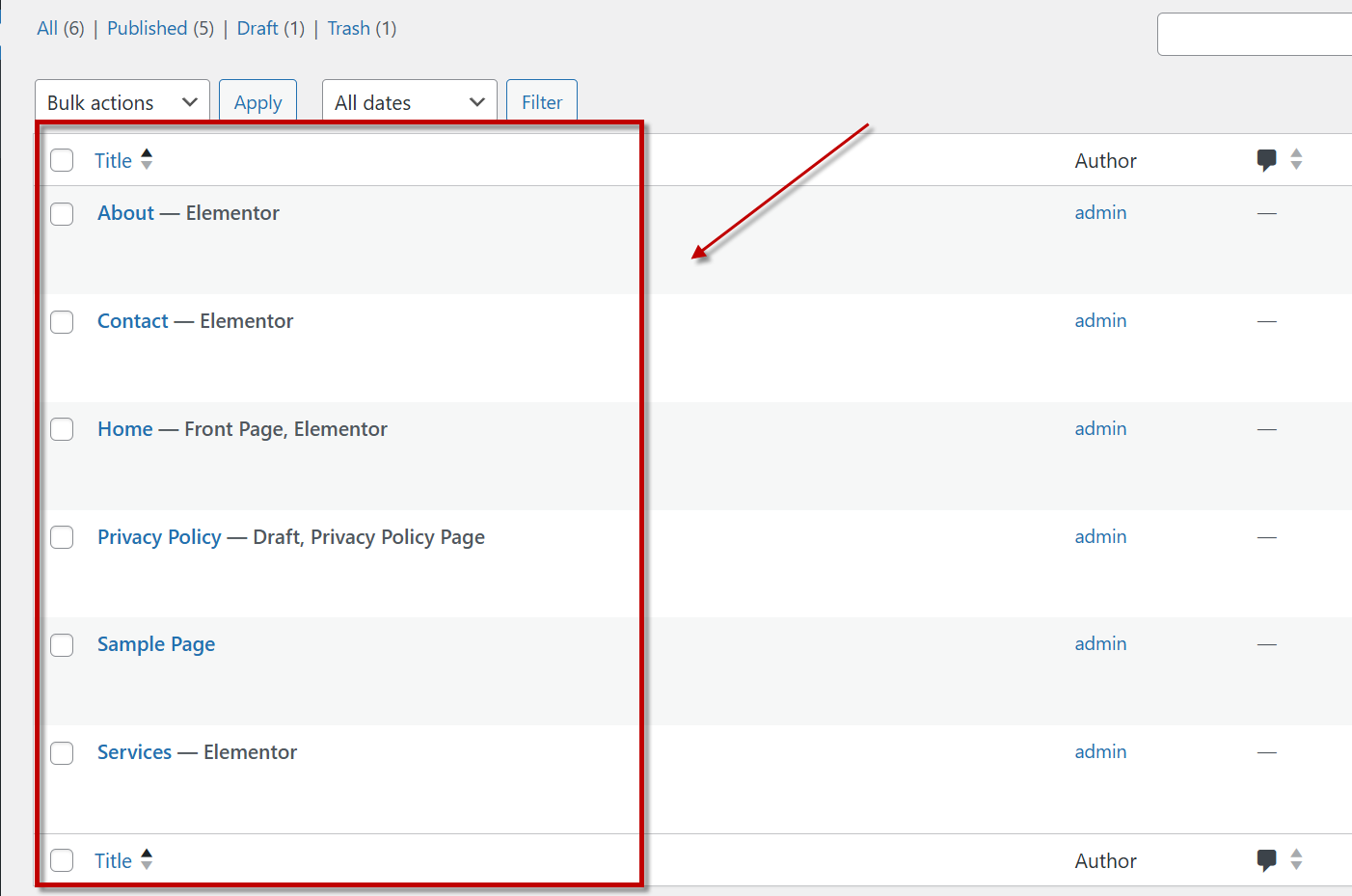Screen dimensions: 1352x896
Task: Sort pages by the top Title arrows
Action: [147, 159]
